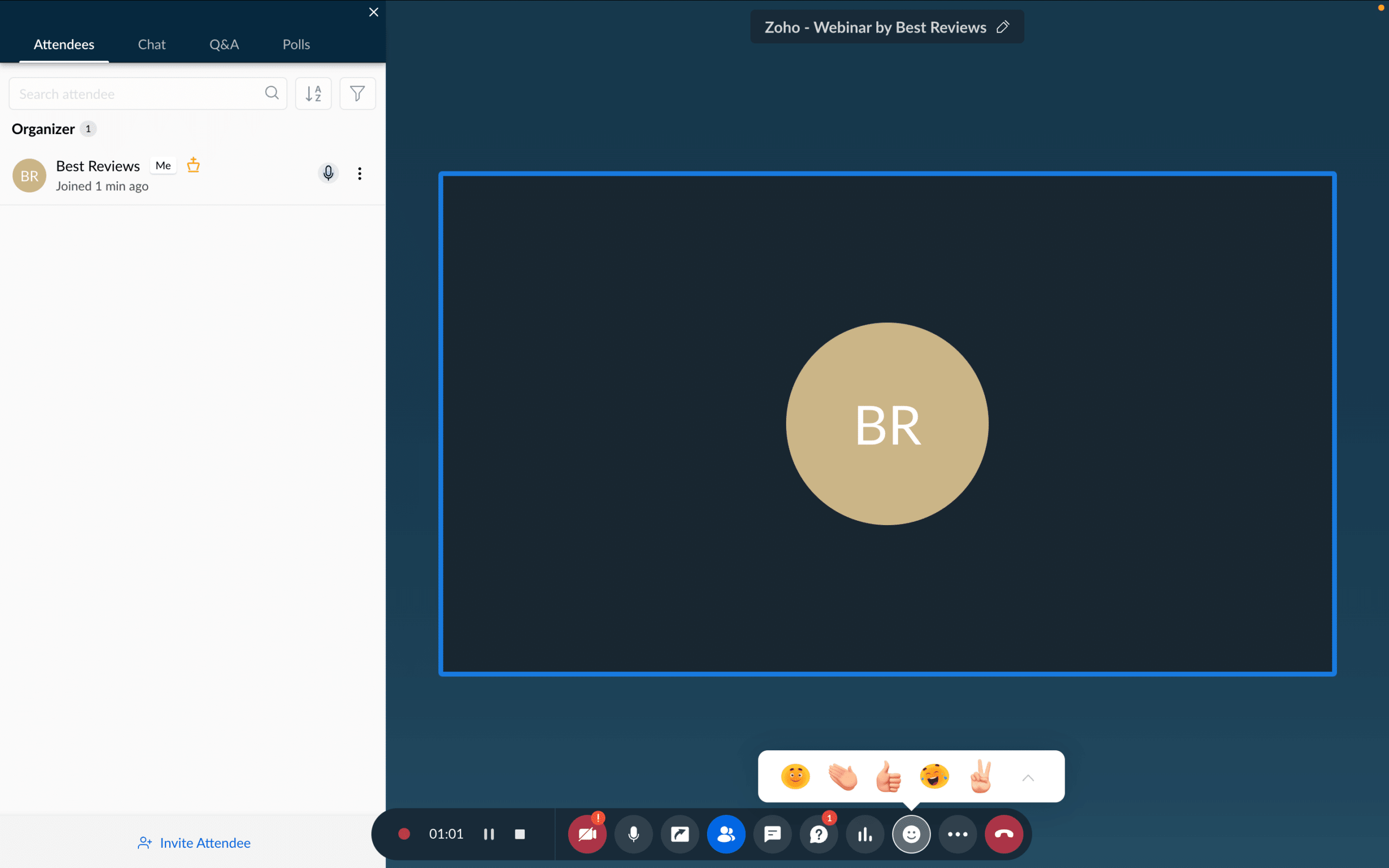This screenshot has width=1389, height=868.
Task: Expand more reactions with the chevron
Action: 1028,776
